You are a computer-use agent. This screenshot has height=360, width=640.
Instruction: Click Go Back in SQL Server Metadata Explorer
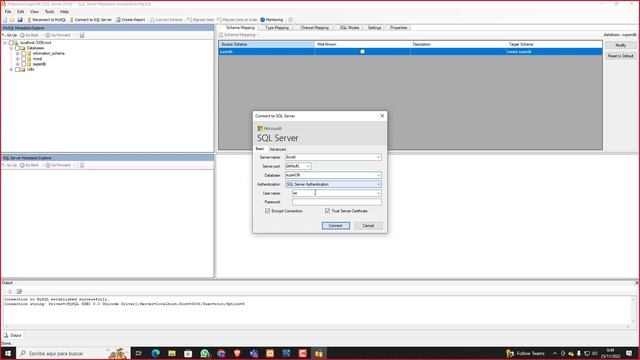29,165
